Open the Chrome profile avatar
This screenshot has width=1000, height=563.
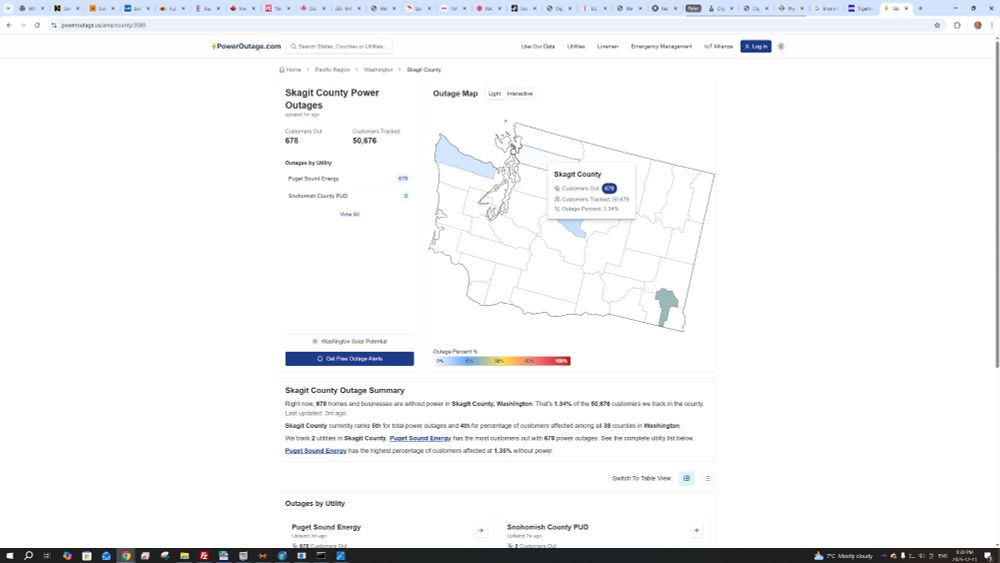pyautogui.click(x=978, y=25)
